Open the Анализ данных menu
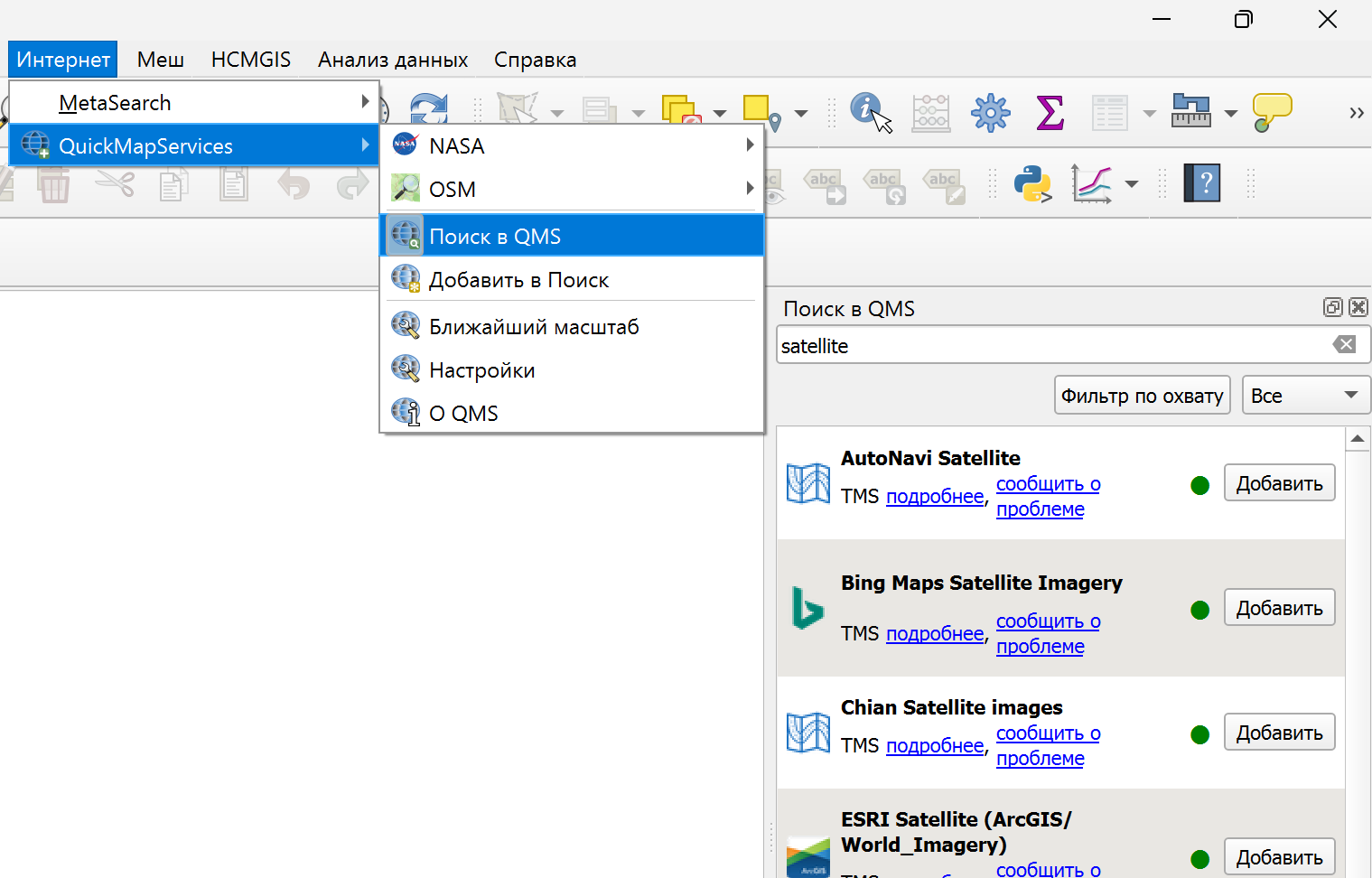The image size is (1372, 878). coord(393,60)
